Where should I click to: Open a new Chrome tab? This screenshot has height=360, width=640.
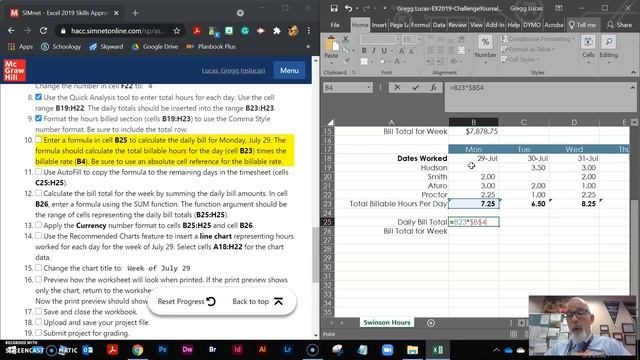[x=135, y=13]
